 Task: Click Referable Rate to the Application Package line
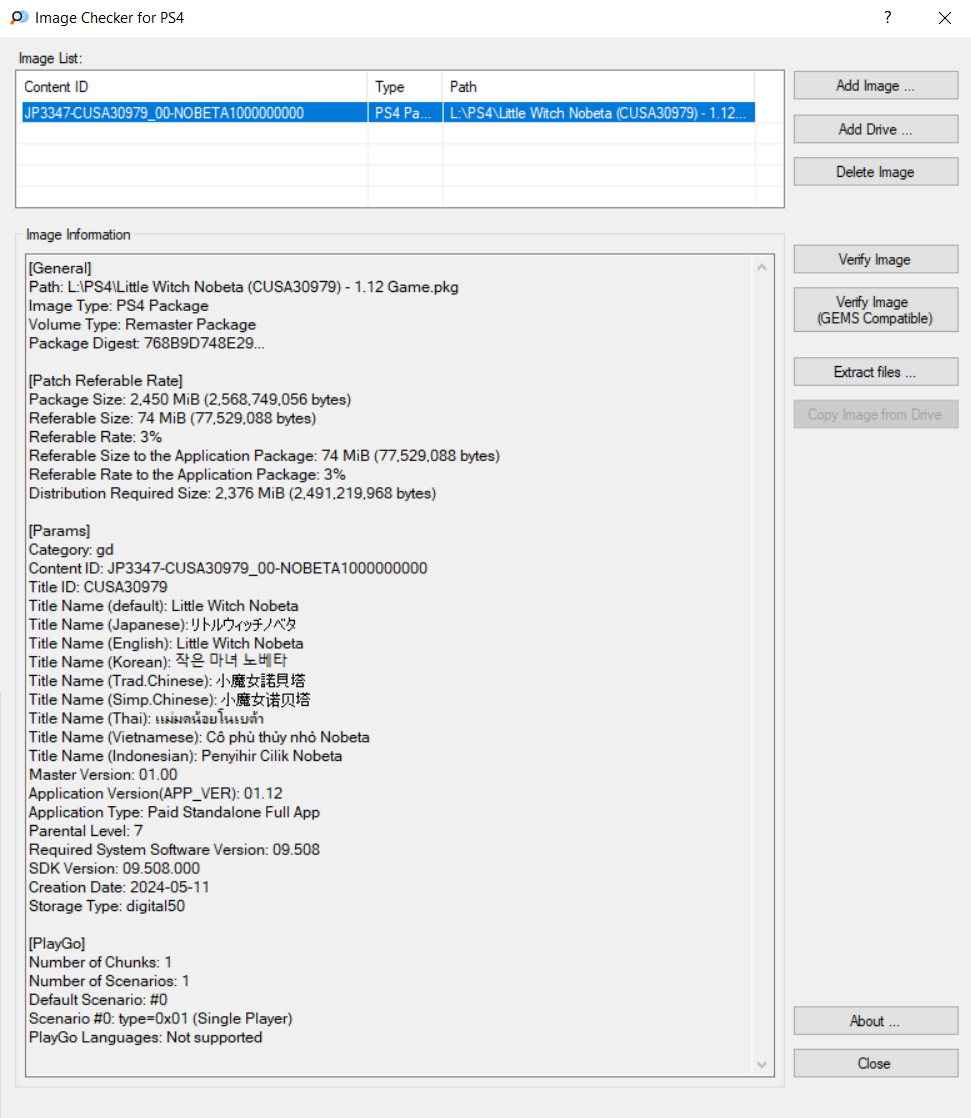[187, 475]
